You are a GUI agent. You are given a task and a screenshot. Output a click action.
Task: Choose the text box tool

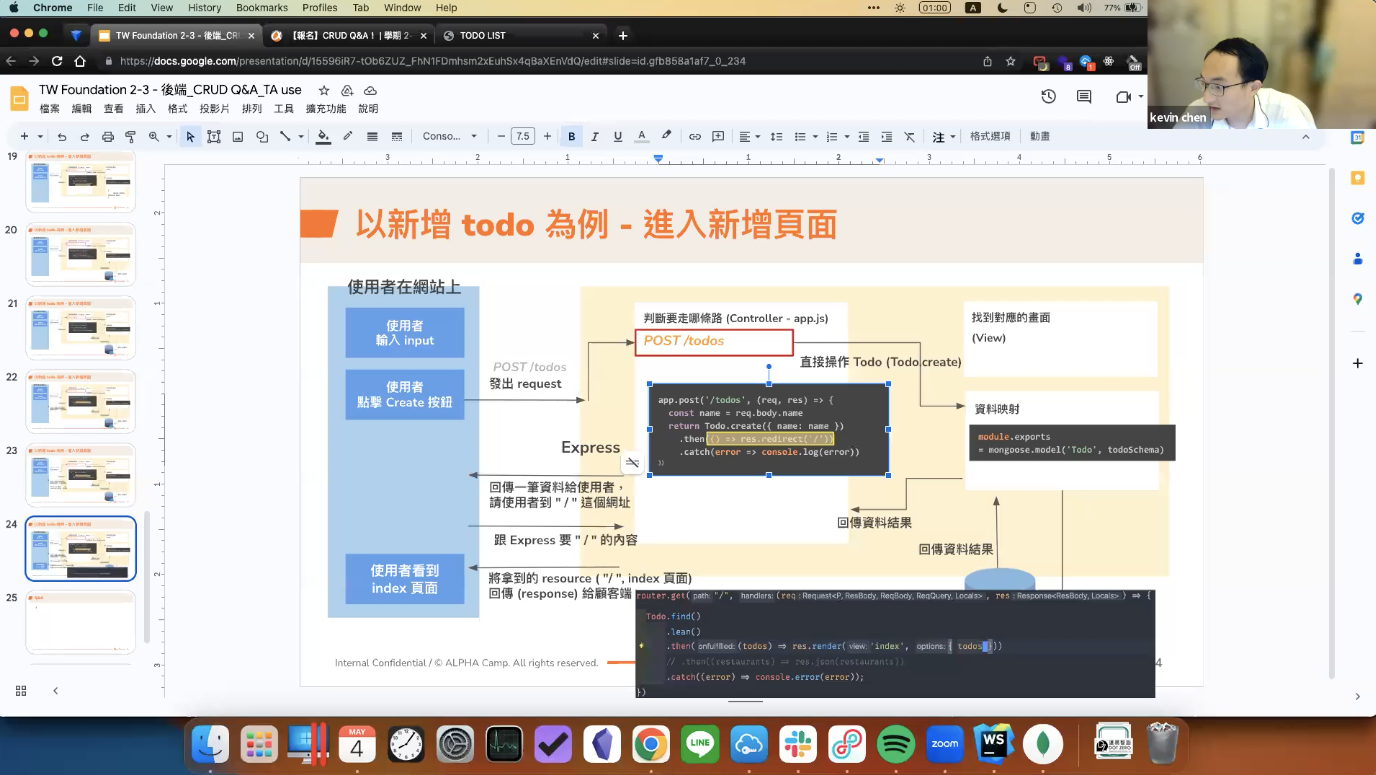coord(214,137)
